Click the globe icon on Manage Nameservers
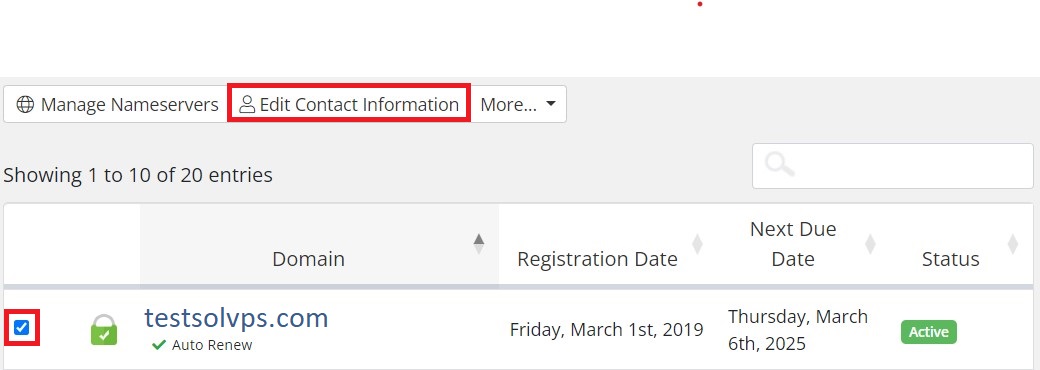Screen dimensions: 1040x370 [25, 105]
